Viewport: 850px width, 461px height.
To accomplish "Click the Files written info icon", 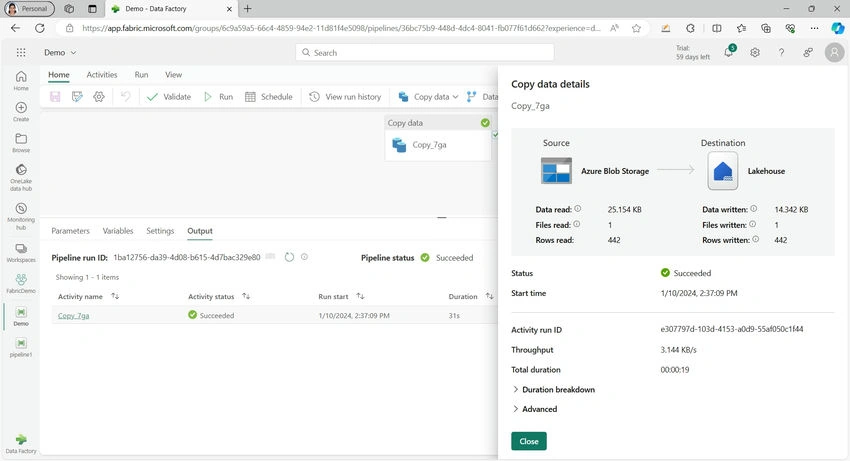I will pos(752,224).
